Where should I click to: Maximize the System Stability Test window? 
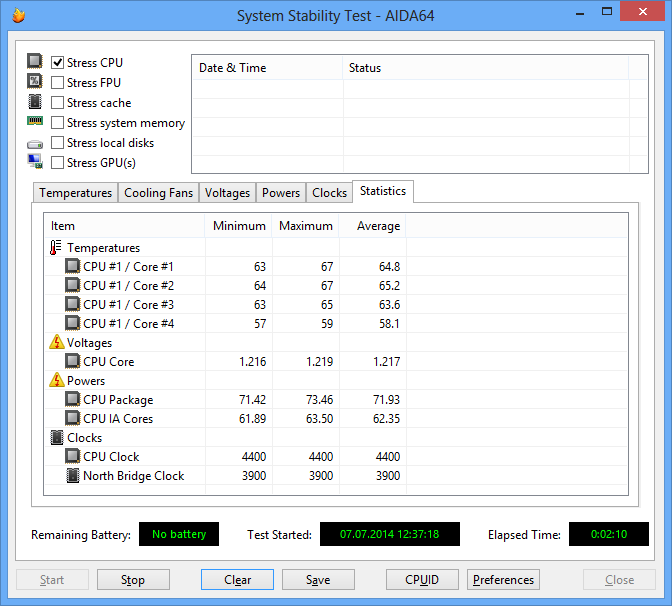coord(607,12)
